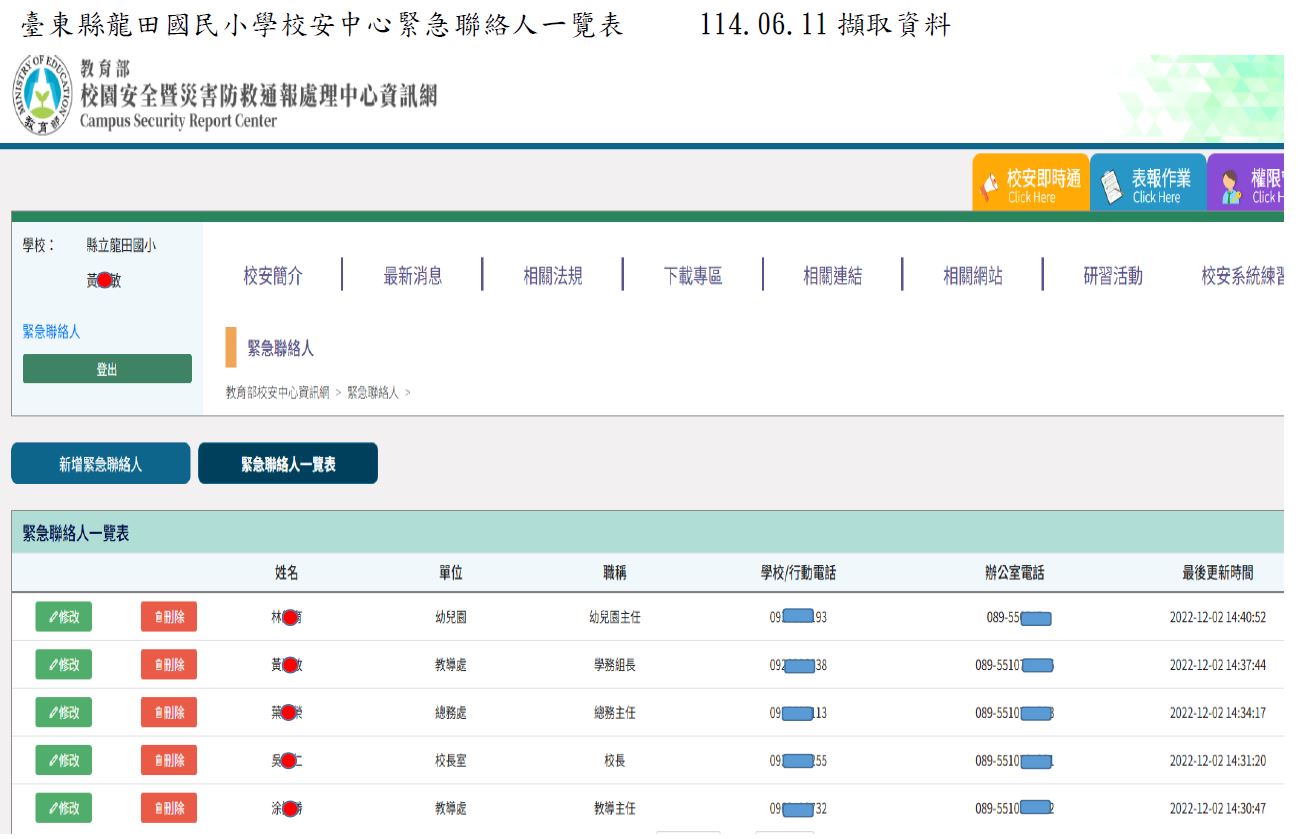Click 新增緊急聯絡人 button
Image resolution: width=1307 pixels, height=839 pixels.
point(100,464)
